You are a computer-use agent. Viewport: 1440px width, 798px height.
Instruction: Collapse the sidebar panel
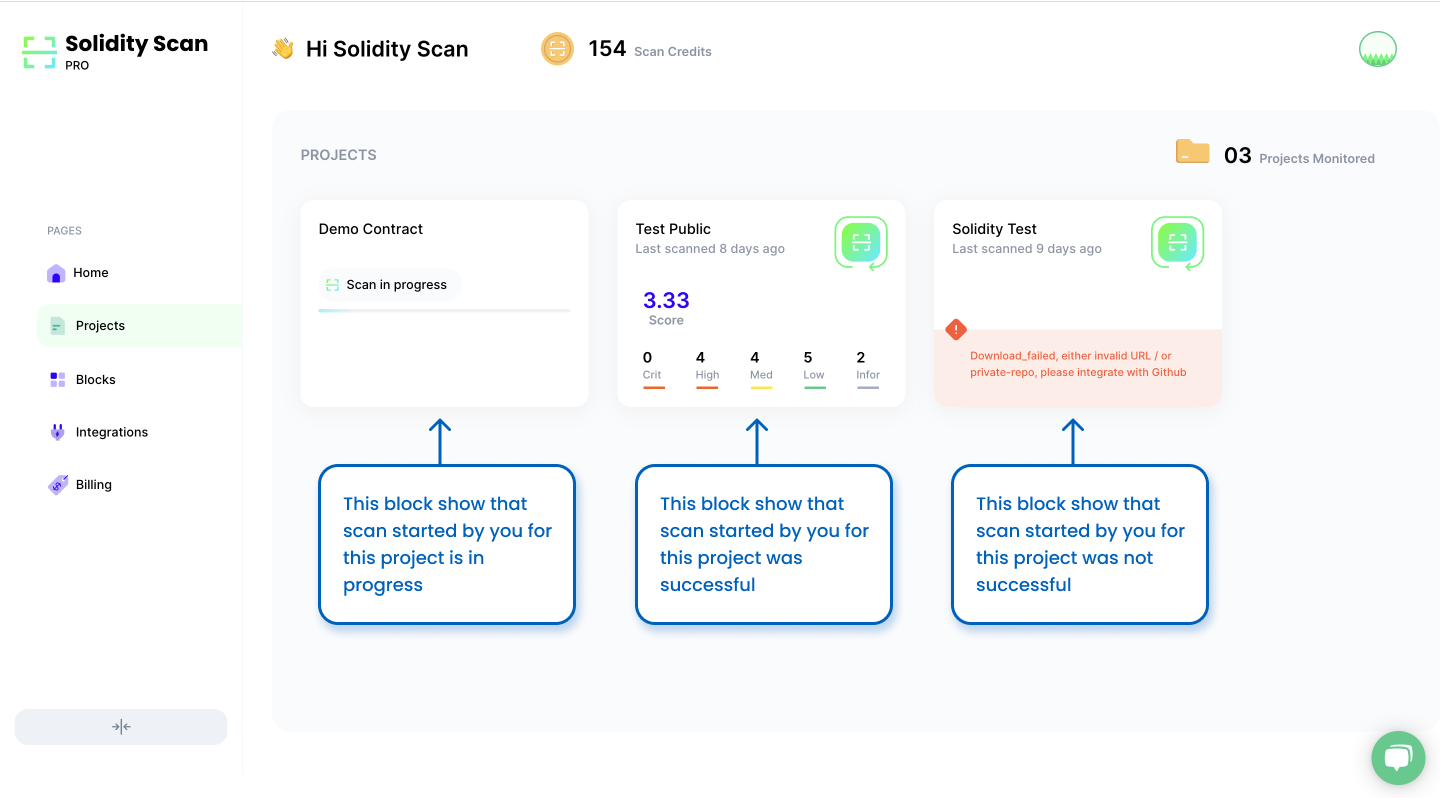(x=121, y=727)
